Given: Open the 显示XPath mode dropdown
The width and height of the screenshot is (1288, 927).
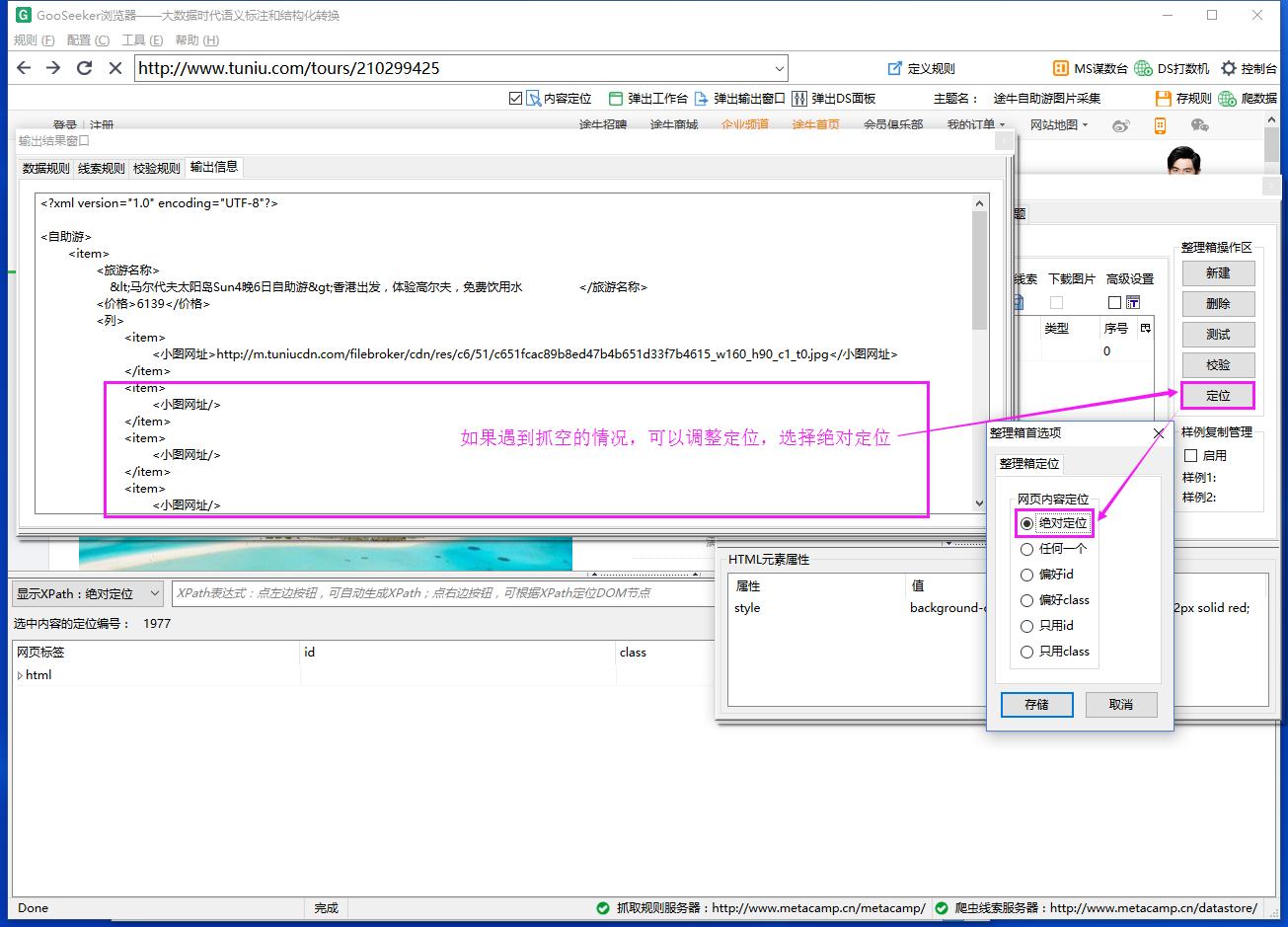Looking at the screenshot, I should pyautogui.click(x=87, y=593).
